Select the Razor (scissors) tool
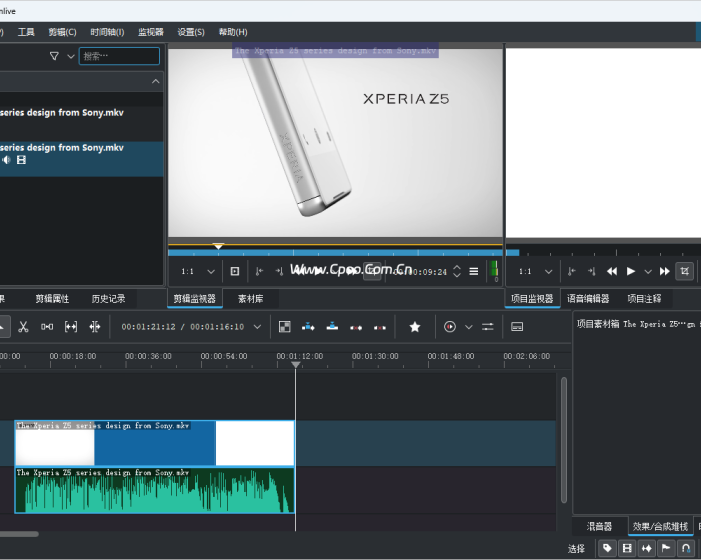Image resolution: width=701 pixels, height=560 pixels. click(x=23, y=327)
